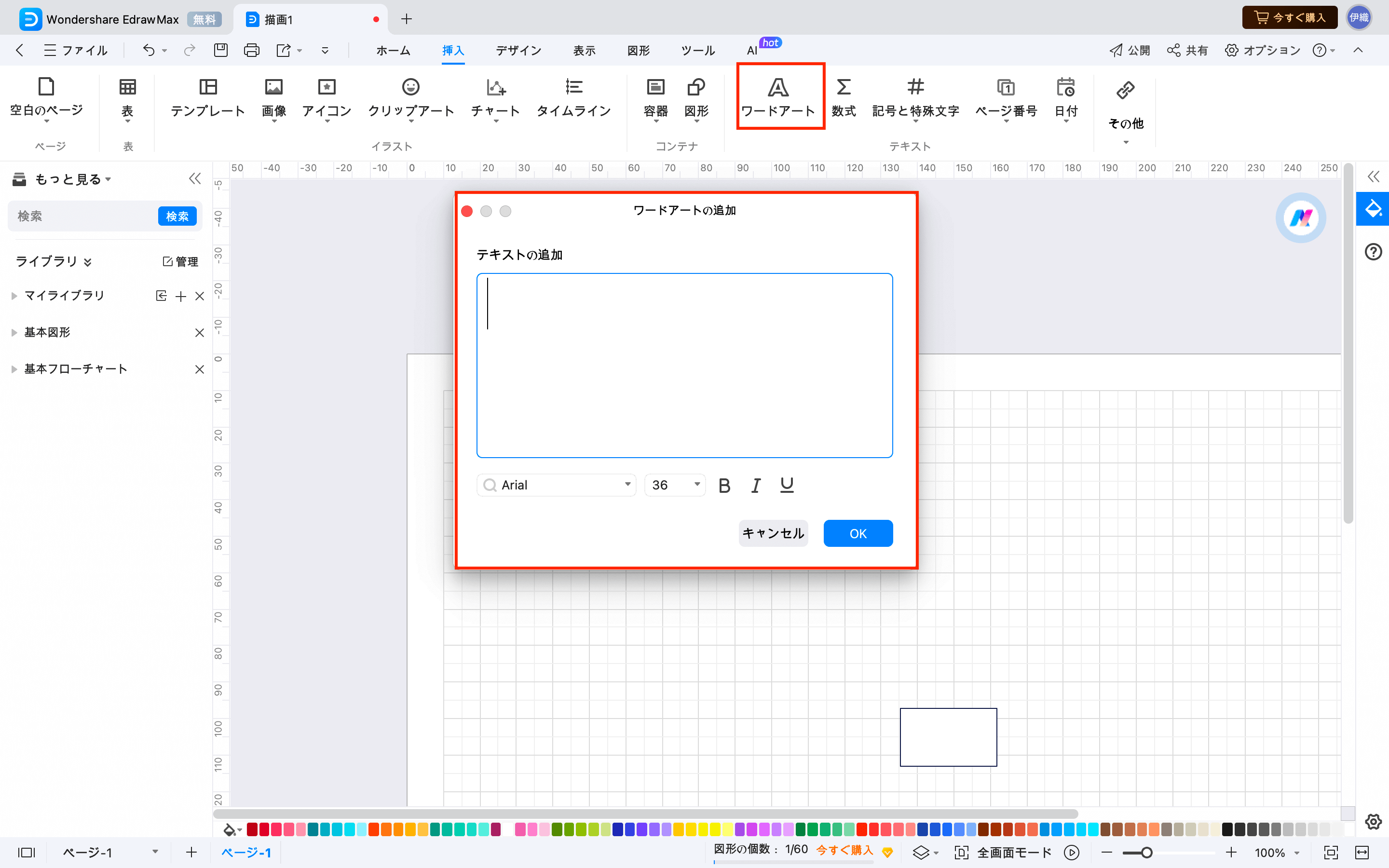Click キャンセル in word art dialog

[773, 533]
